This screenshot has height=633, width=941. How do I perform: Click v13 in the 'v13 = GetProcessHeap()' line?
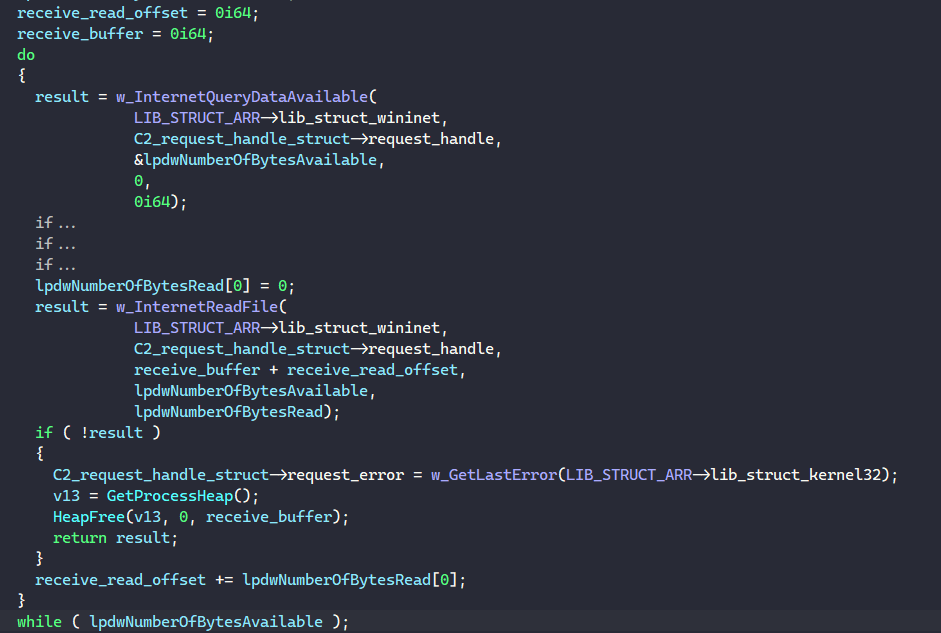click(x=66, y=496)
